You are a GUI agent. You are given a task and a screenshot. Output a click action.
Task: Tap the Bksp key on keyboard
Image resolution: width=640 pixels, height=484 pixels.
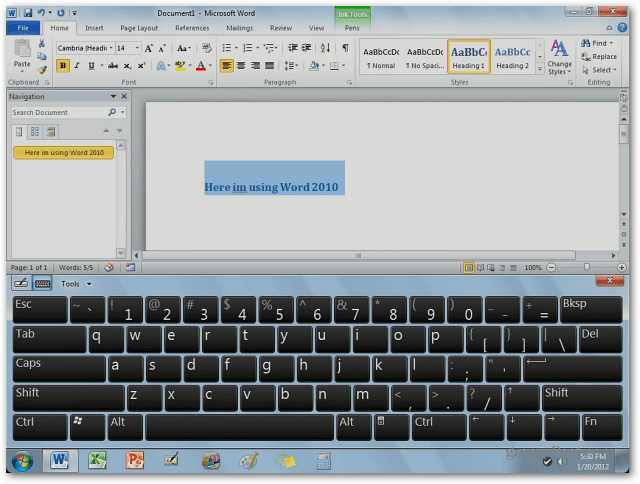[x=591, y=310]
